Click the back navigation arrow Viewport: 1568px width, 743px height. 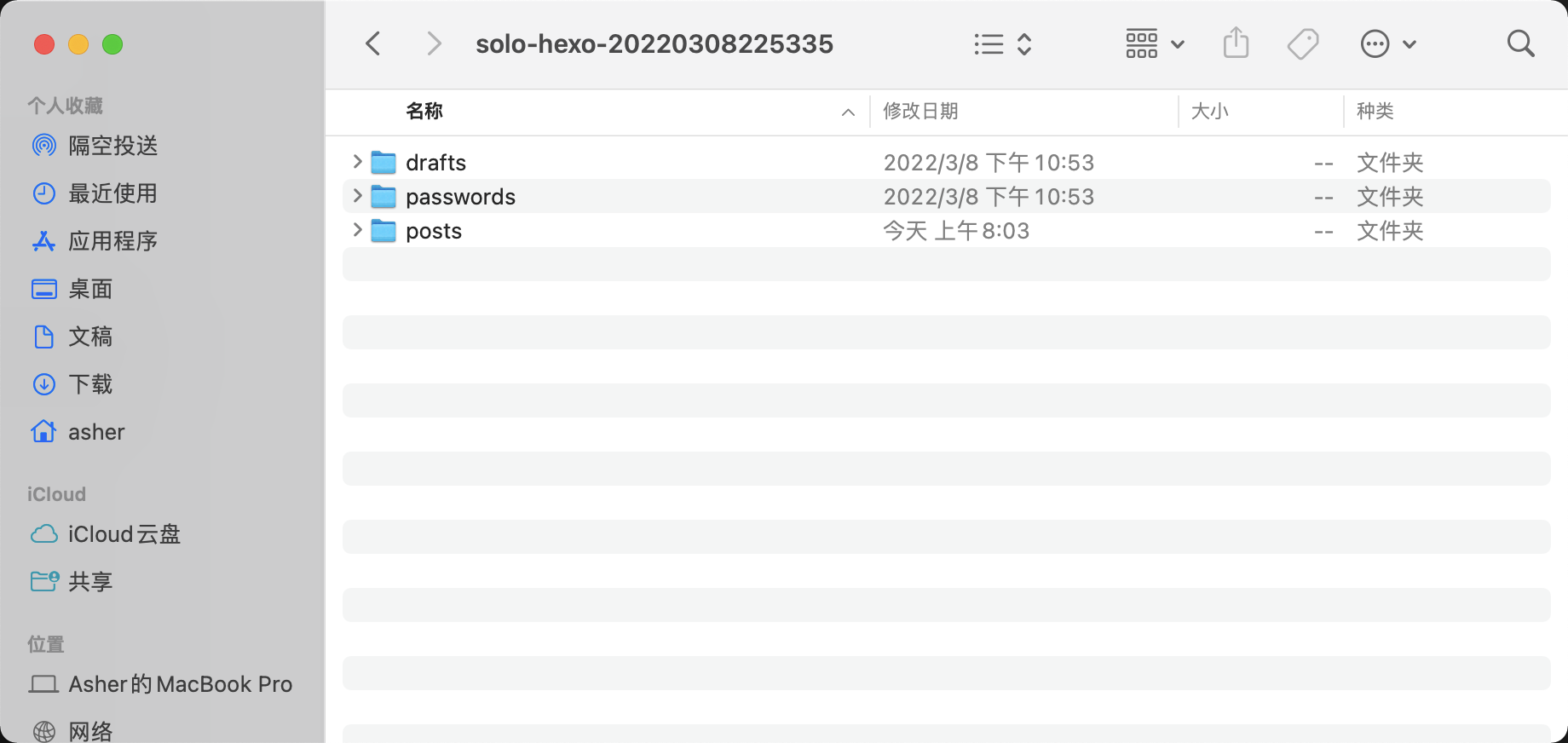[x=373, y=43]
